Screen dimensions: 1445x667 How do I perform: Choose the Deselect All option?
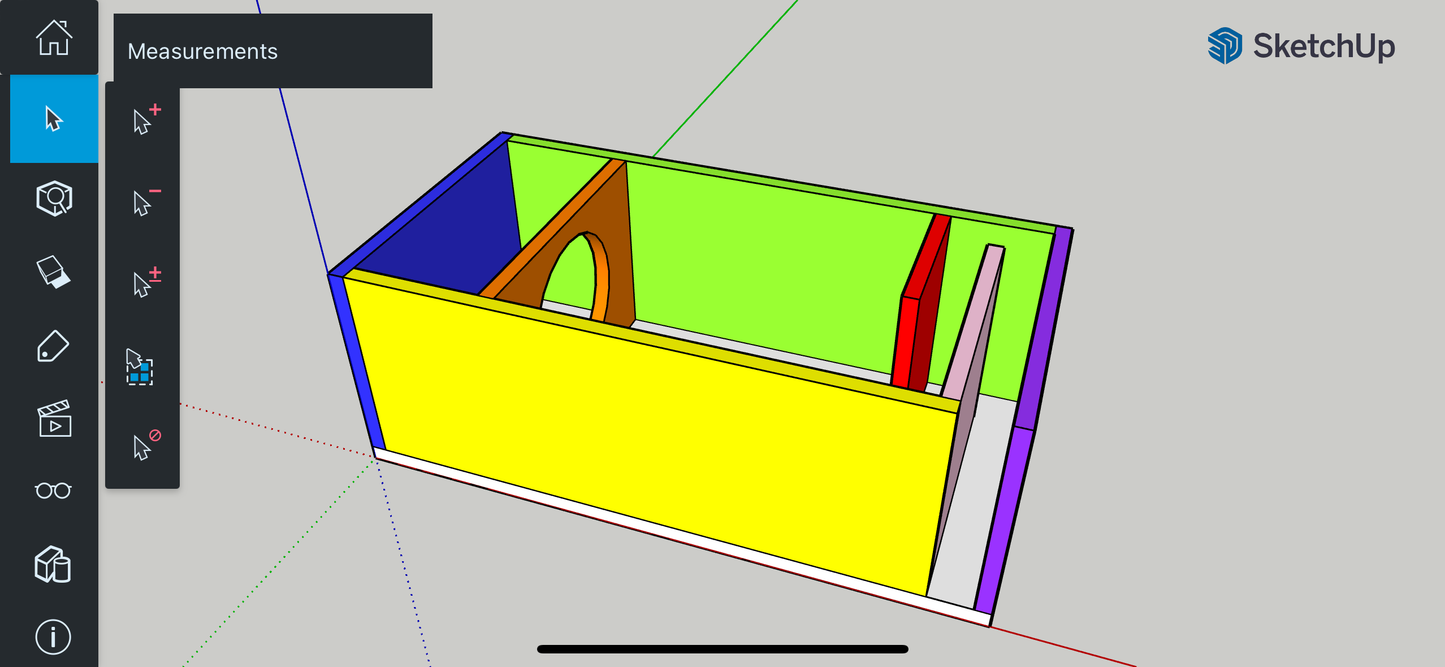point(142,447)
